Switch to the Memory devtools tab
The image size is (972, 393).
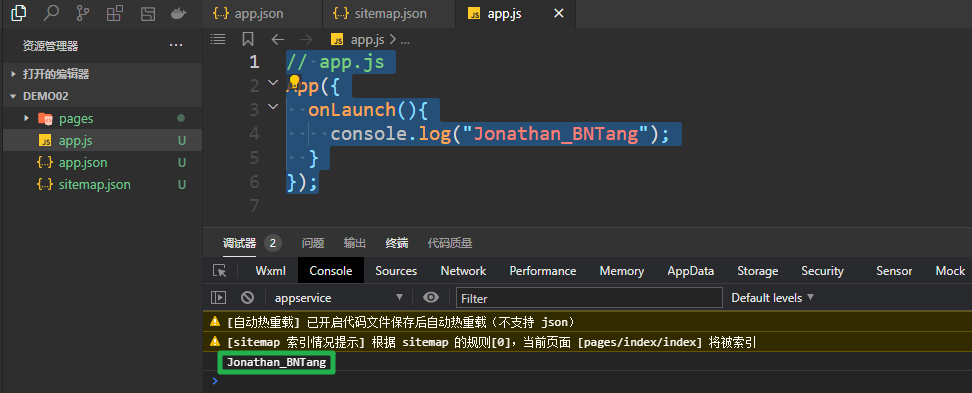click(x=621, y=271)
